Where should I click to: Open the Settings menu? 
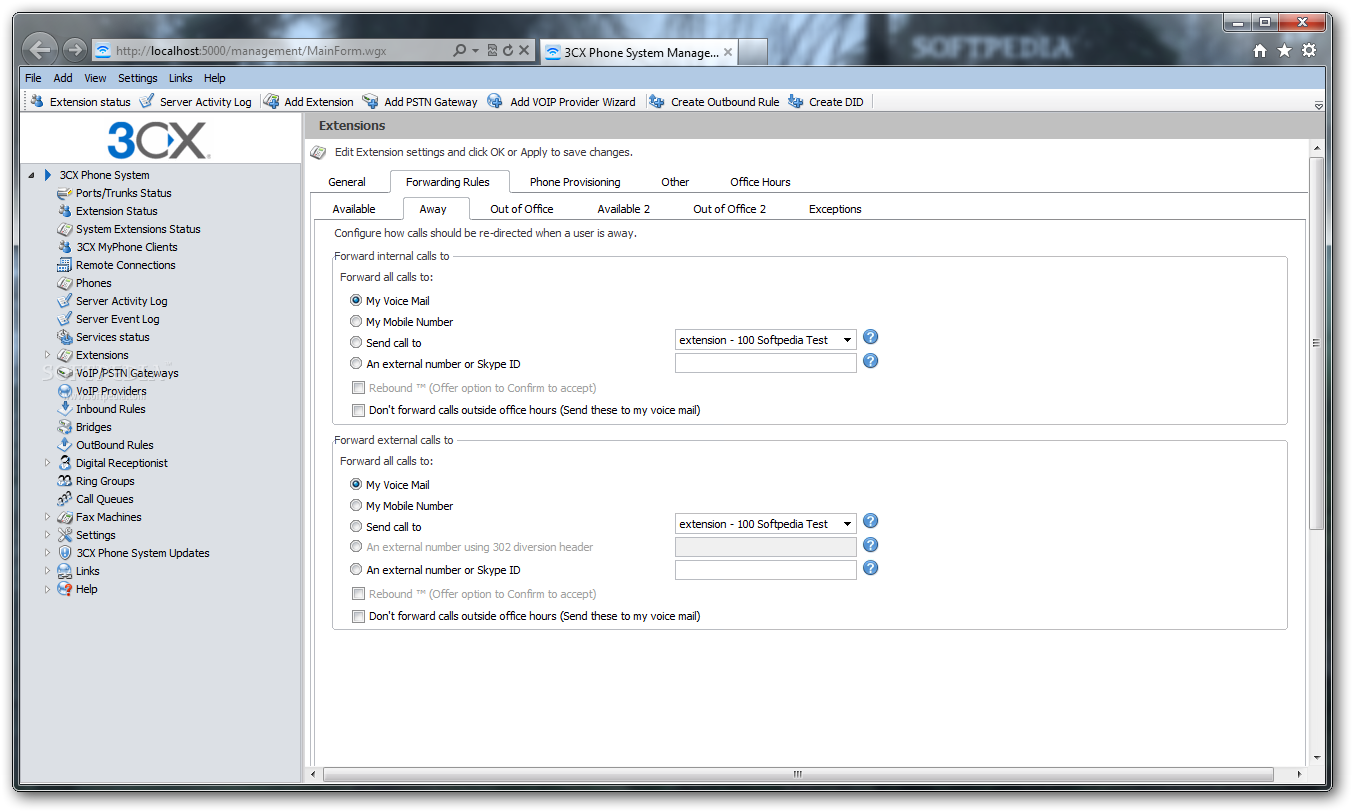tap(137, 78)
